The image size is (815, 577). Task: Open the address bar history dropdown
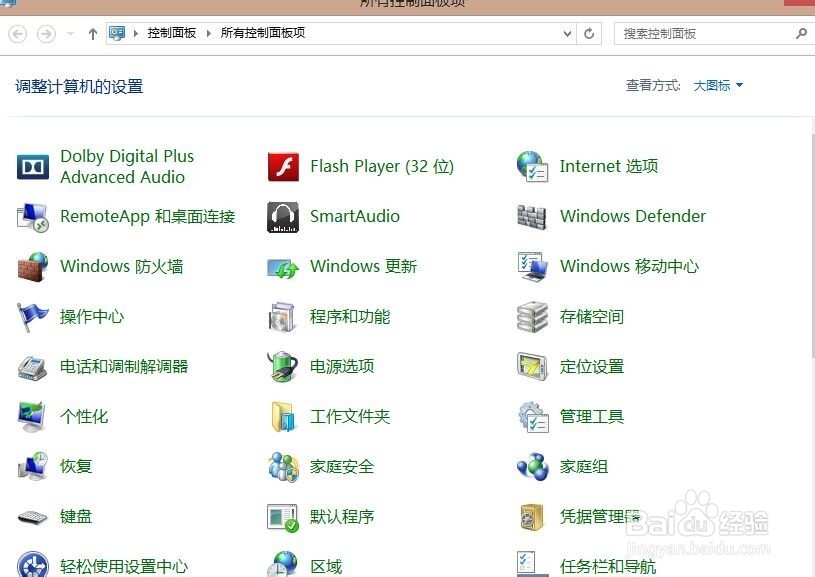(567, 33)
